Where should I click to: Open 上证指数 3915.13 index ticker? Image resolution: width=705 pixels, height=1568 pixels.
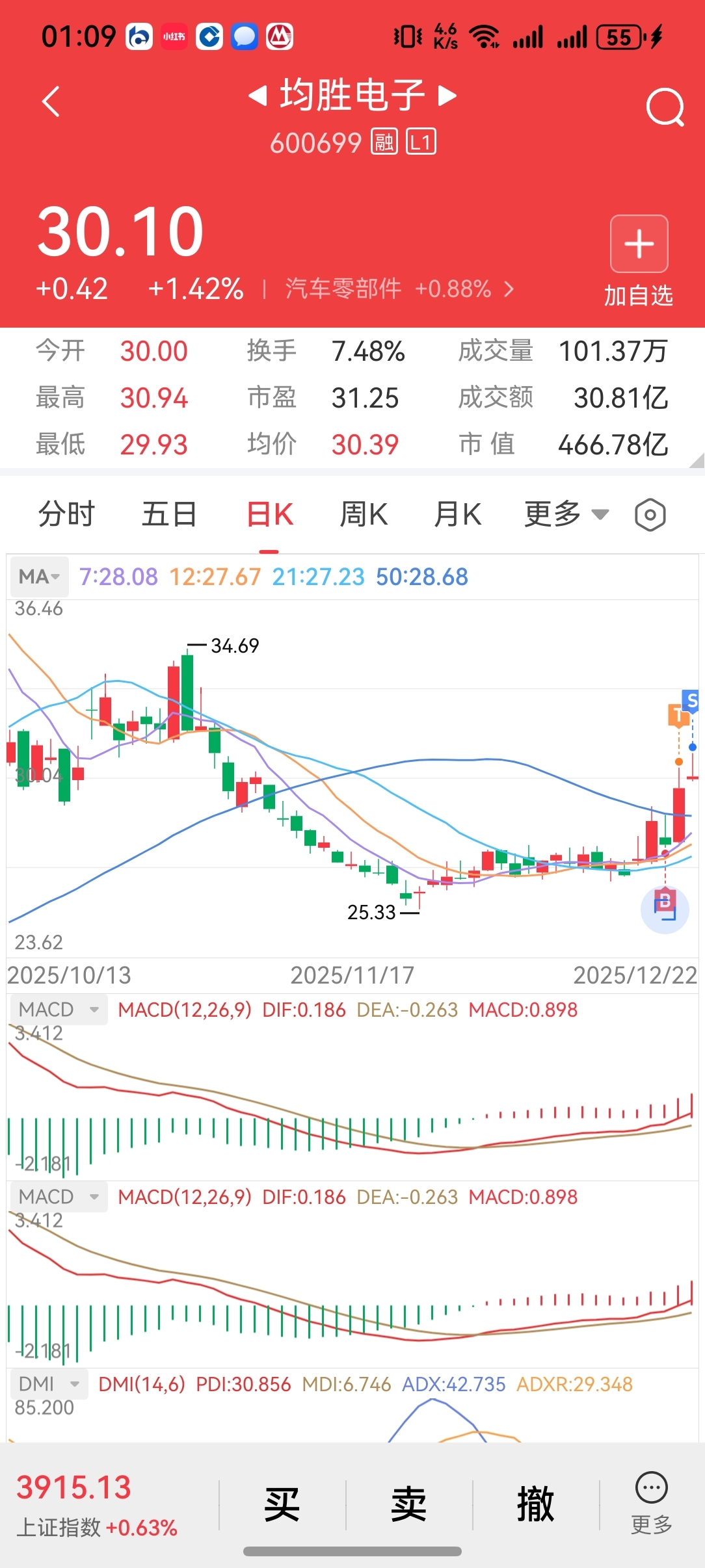tap(96, 1504)
